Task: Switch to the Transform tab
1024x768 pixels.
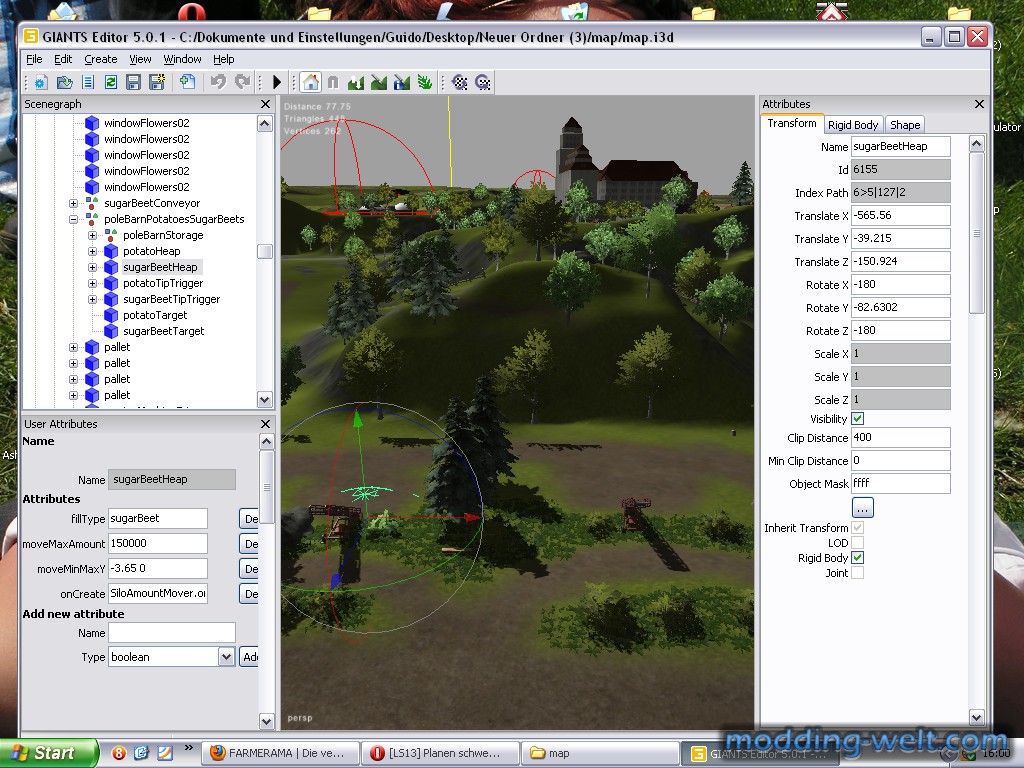Action: click(x=792, y=123)
